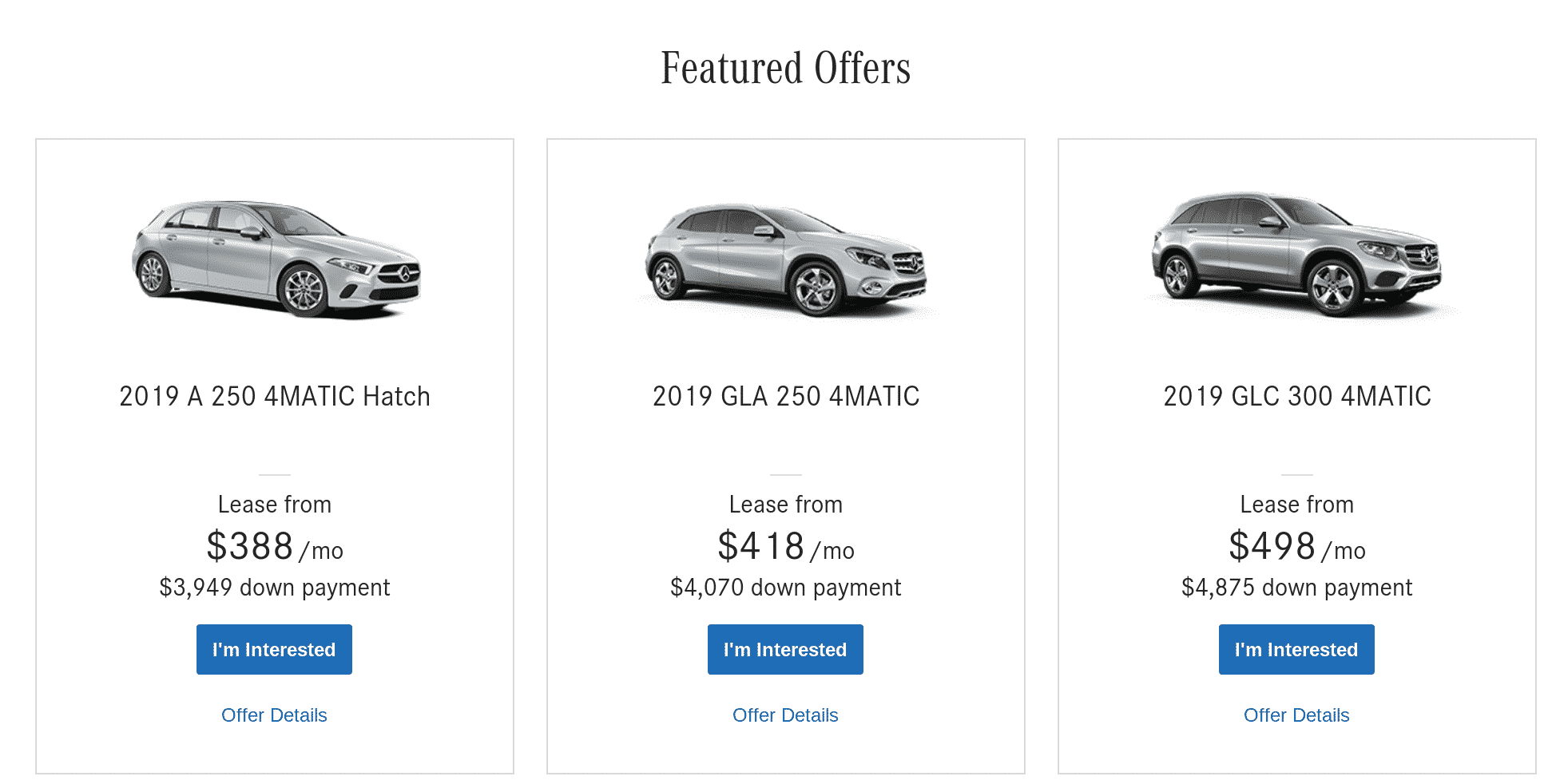Viewport: 1564px width, 784px height.
Task: Click the $3,949 down payment text
Action: [x=275, y=588]
